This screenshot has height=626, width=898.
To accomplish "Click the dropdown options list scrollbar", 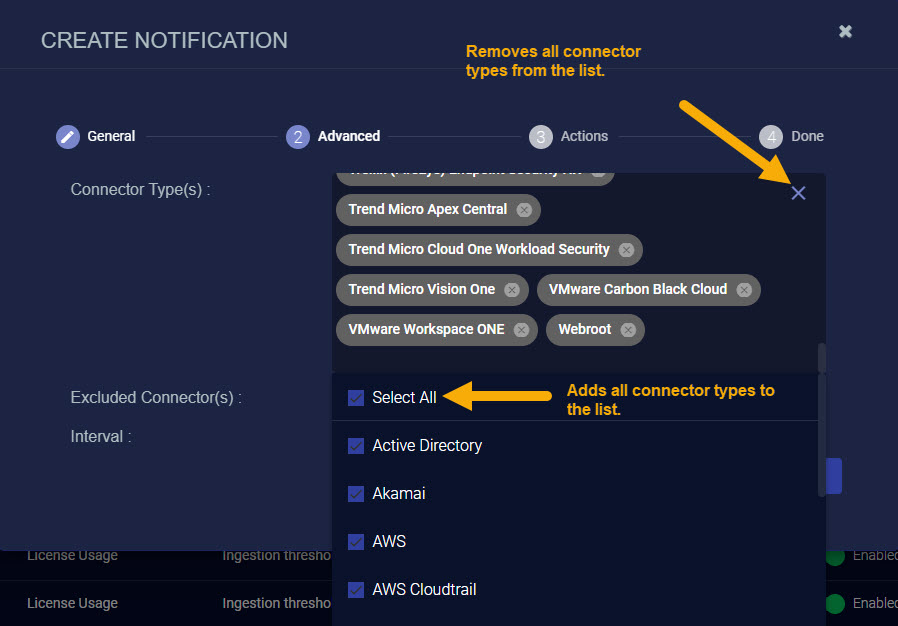I will tap(822, 440).
